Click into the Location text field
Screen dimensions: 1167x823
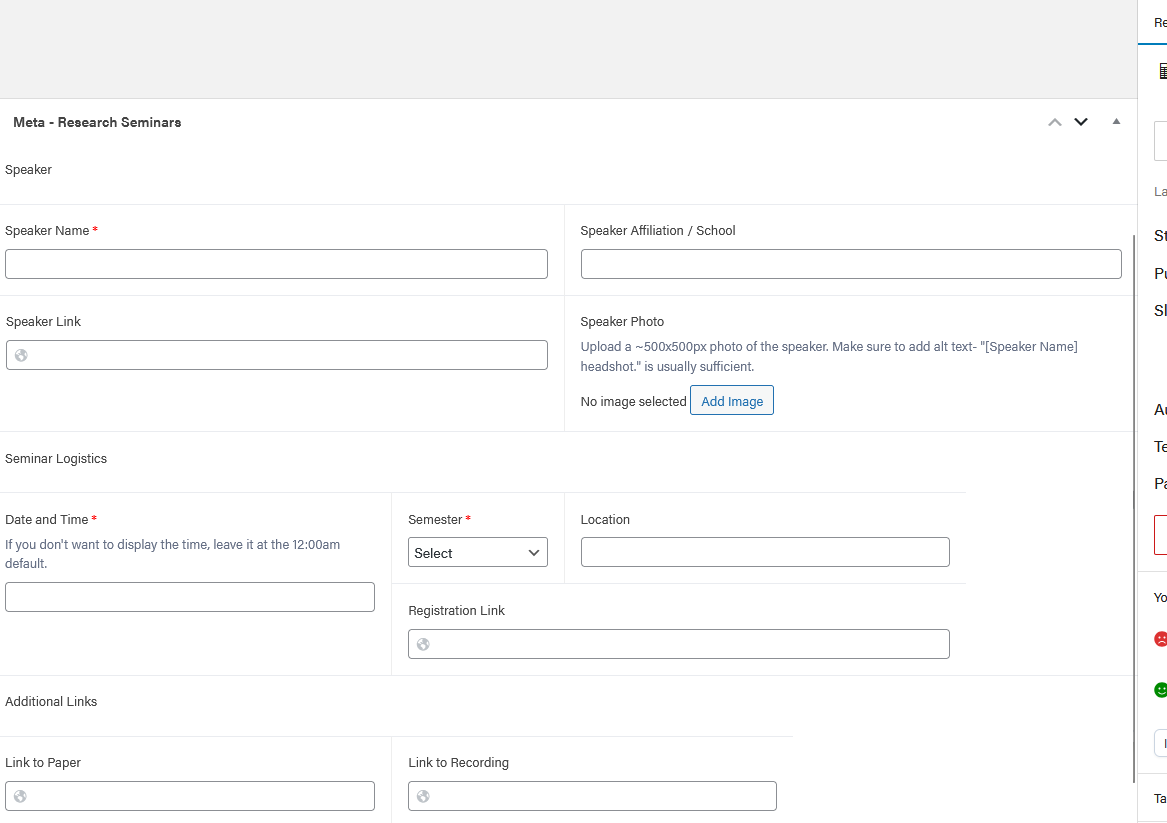pyautogui.click(x=764, y=552)
